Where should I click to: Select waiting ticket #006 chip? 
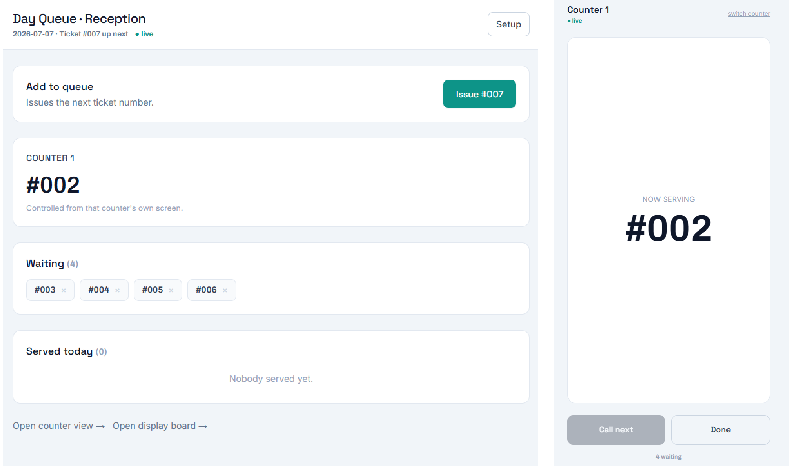pos(211,290)
